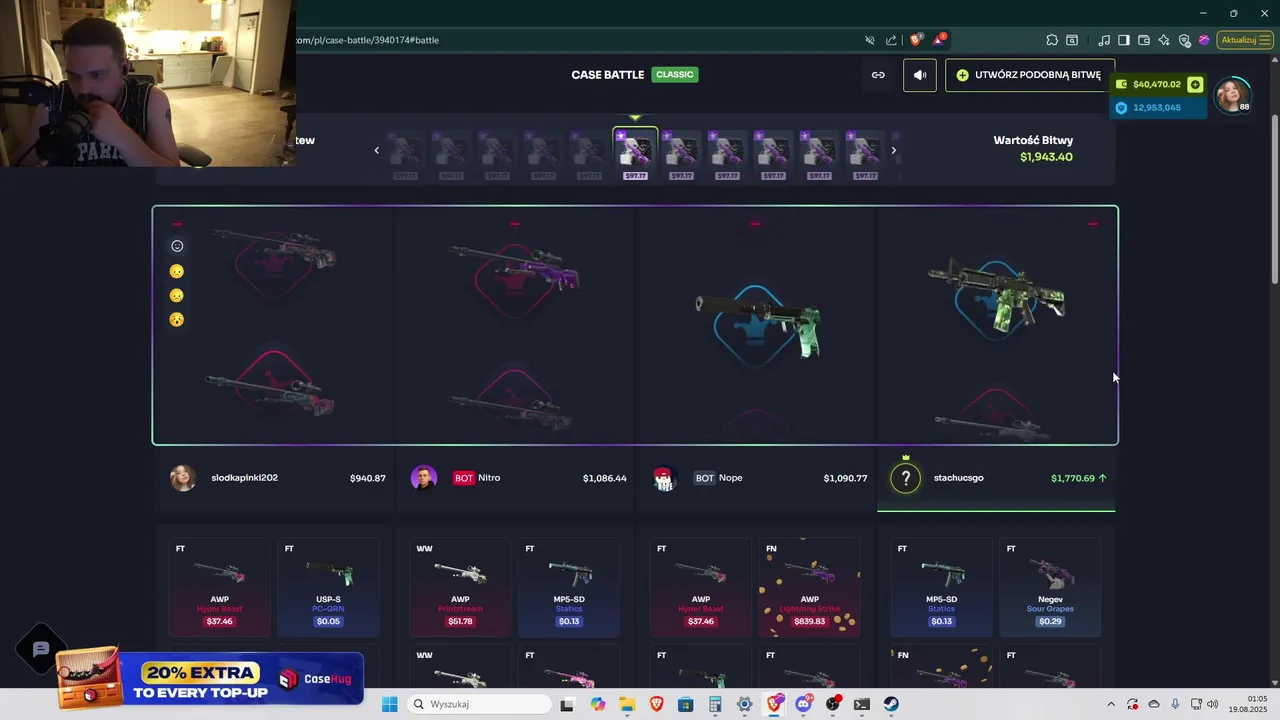
Task: Send the sad emoji reaction
Action: pos(177,296)
